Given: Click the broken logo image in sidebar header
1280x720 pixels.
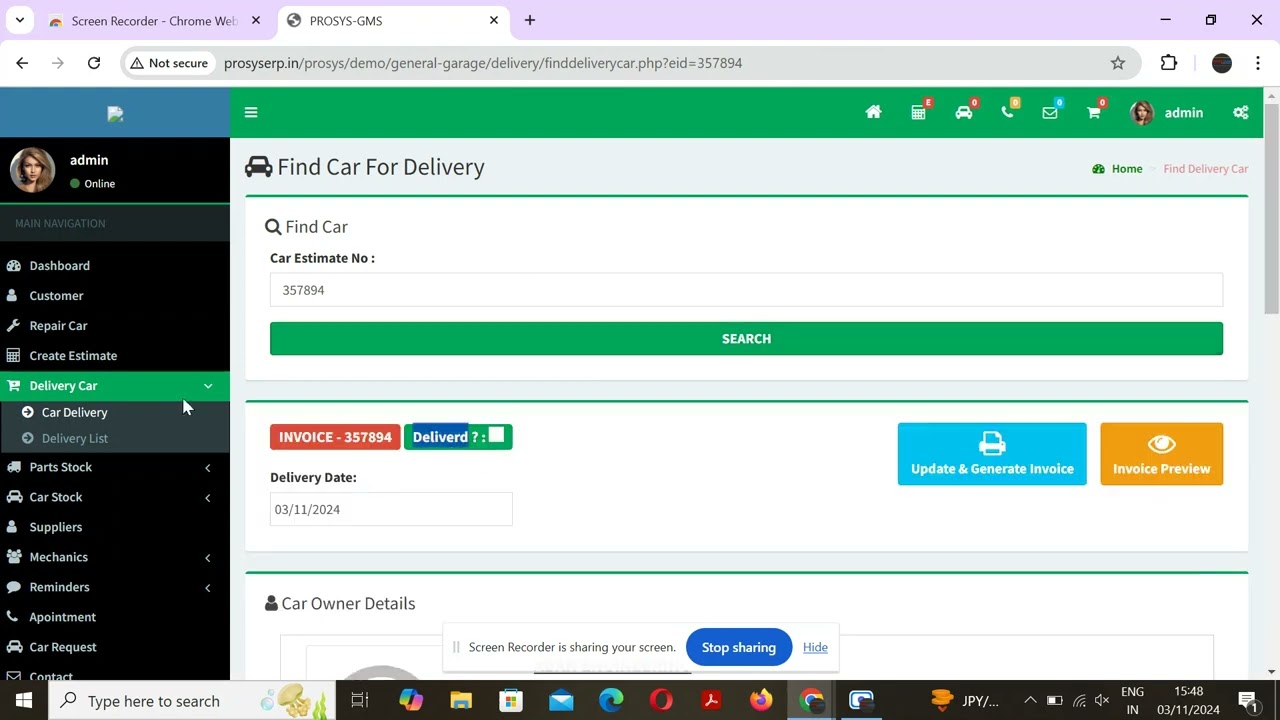Looking at the screenshot, I should coord(115,114).
